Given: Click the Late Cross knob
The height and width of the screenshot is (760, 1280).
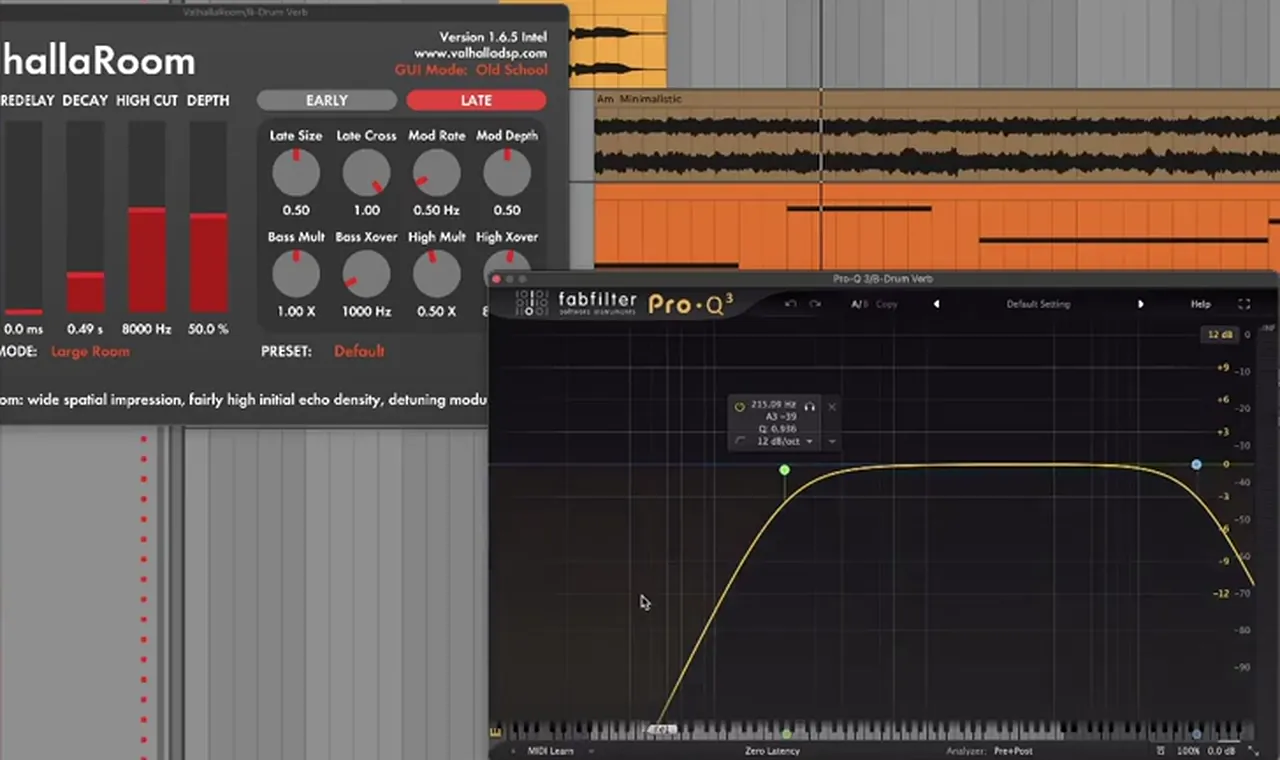Looking at the screenshot, I should point(366,173).
